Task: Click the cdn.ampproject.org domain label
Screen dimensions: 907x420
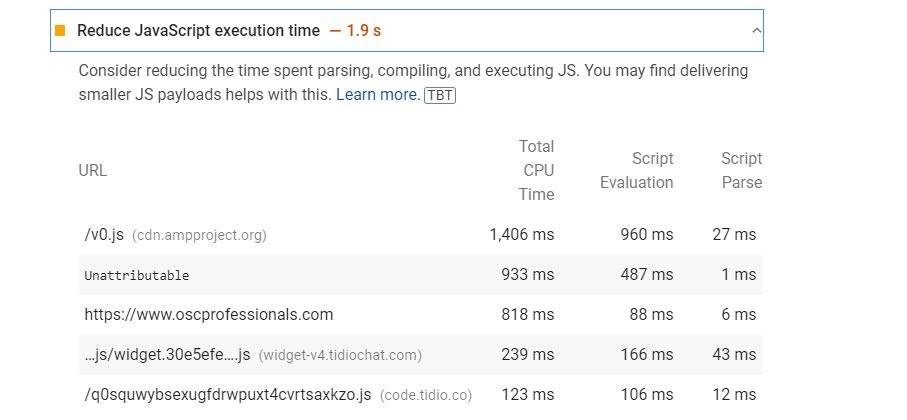Action: [199, 236]
